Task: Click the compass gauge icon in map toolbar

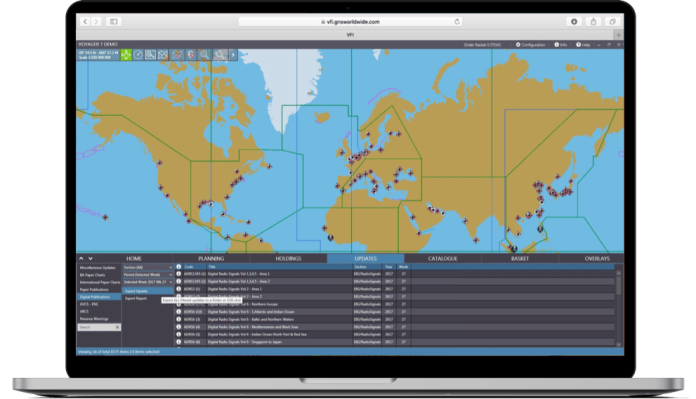Action: click(x=138, y=55)
